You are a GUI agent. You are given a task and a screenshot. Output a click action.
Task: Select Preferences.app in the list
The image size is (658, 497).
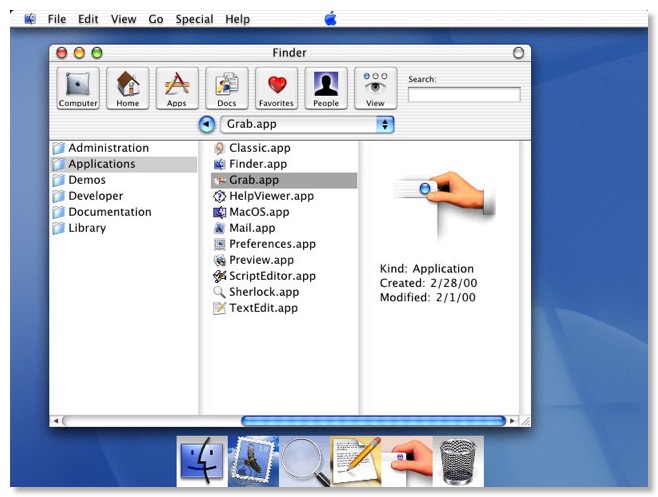[x=284, y=244]
